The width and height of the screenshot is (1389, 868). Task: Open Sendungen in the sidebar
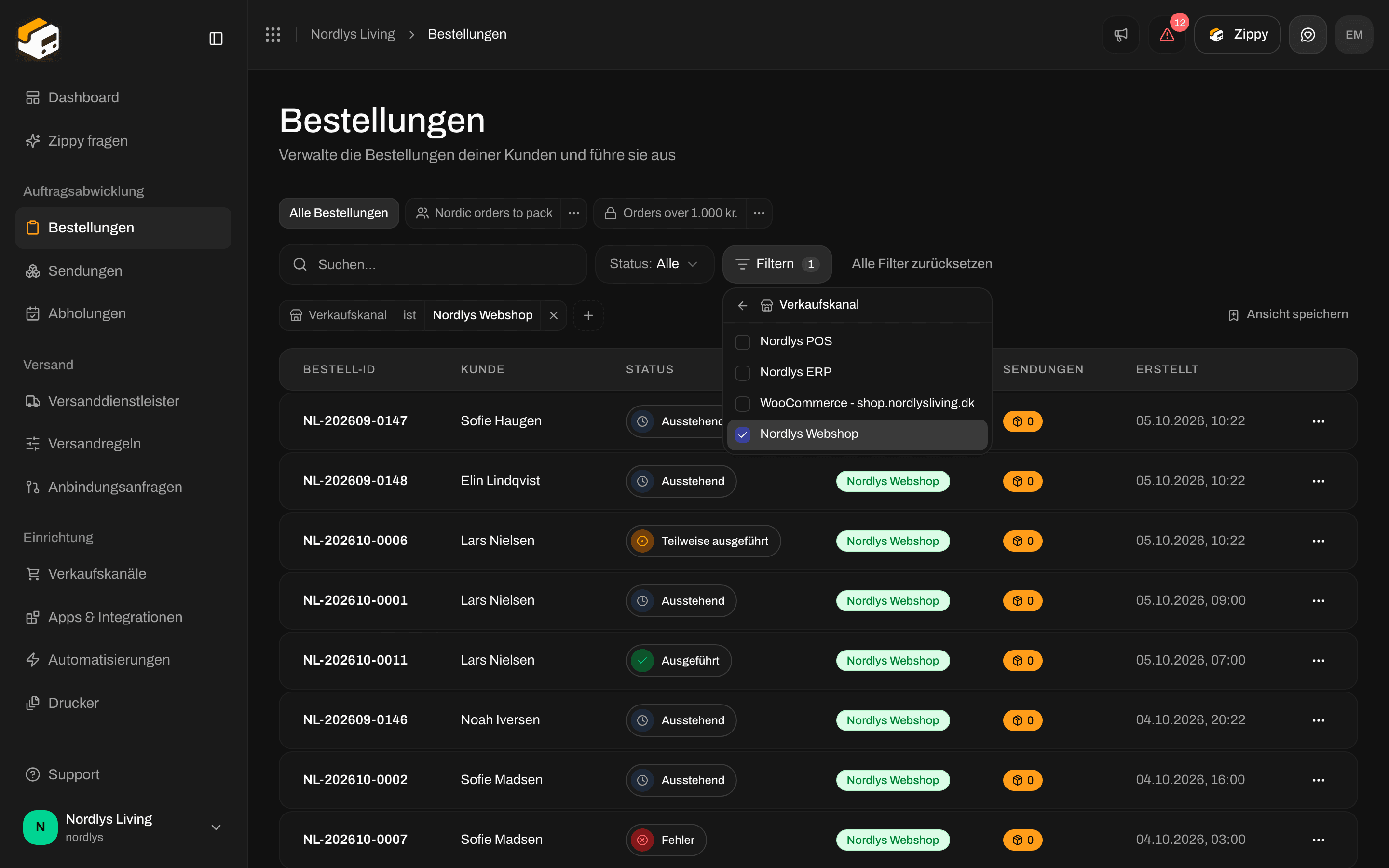tap(123, 271)
